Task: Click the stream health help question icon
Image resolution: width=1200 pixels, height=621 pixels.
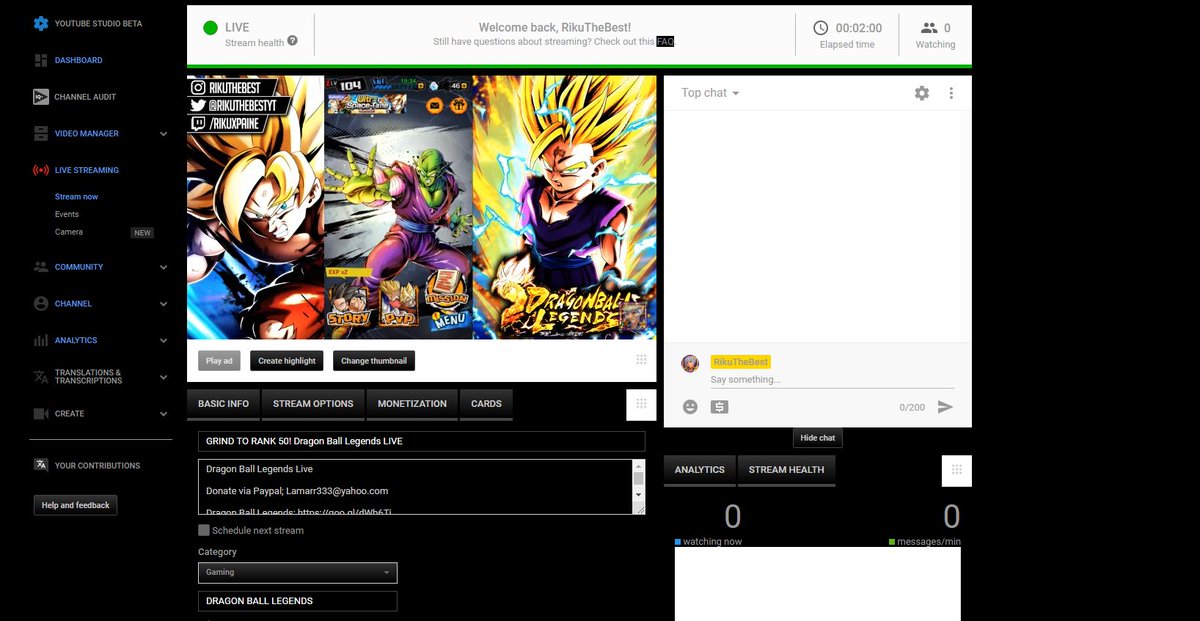Action: (x=293, y=41)
